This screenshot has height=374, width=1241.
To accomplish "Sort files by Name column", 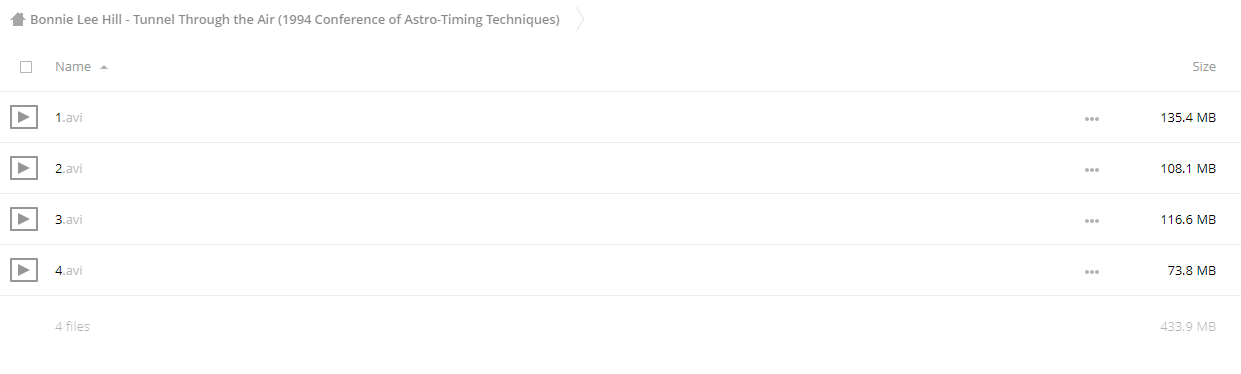I will coord(73,67).
